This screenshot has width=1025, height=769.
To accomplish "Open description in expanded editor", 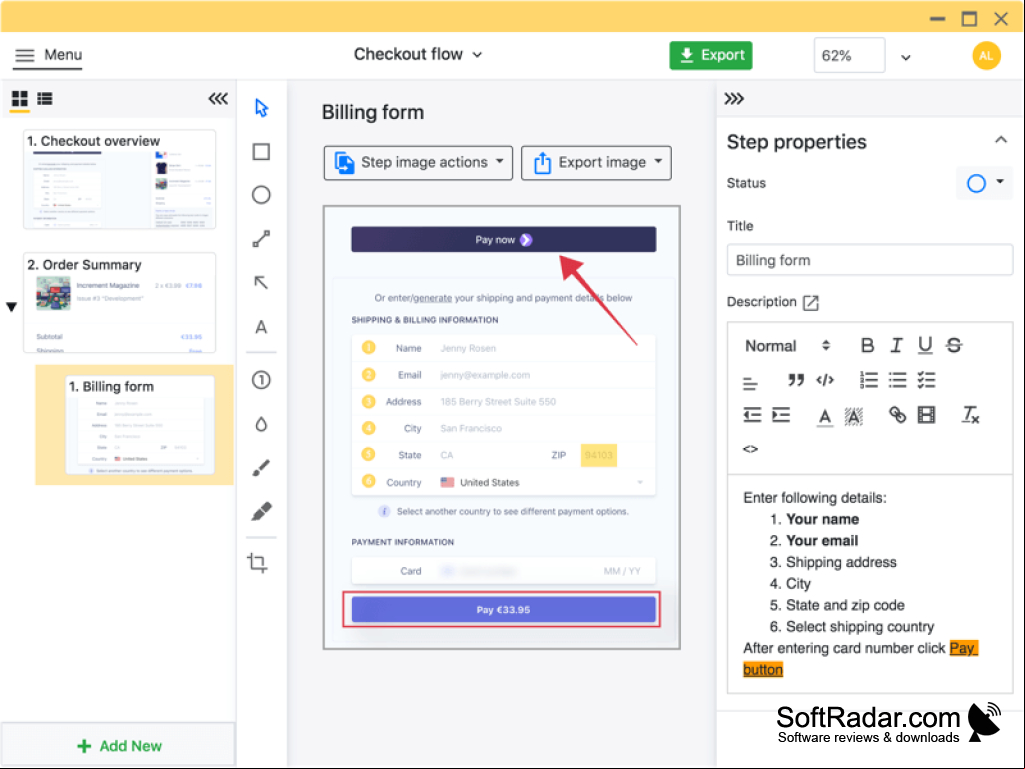I will 811,303.
